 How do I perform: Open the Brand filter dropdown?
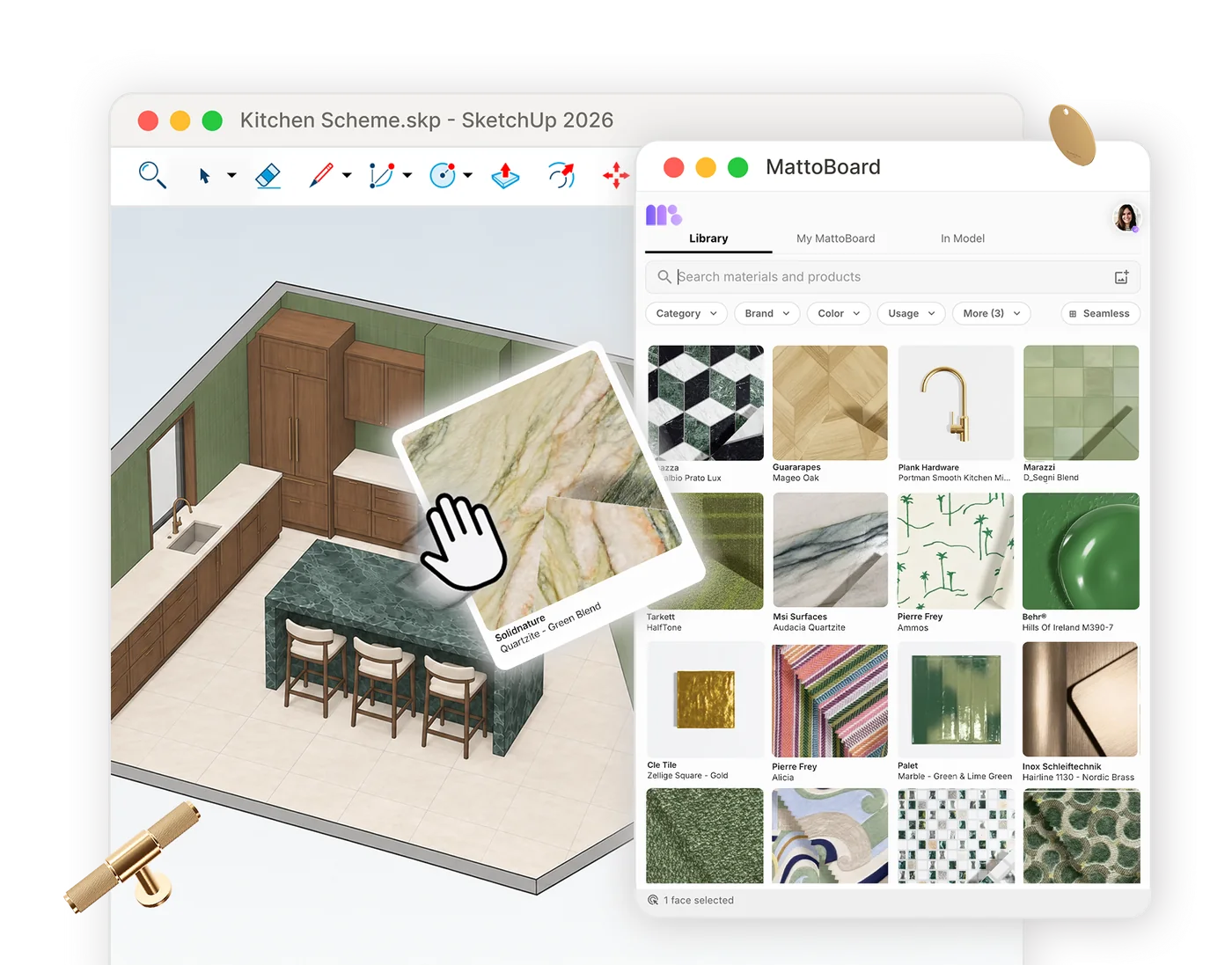(767, 313)
